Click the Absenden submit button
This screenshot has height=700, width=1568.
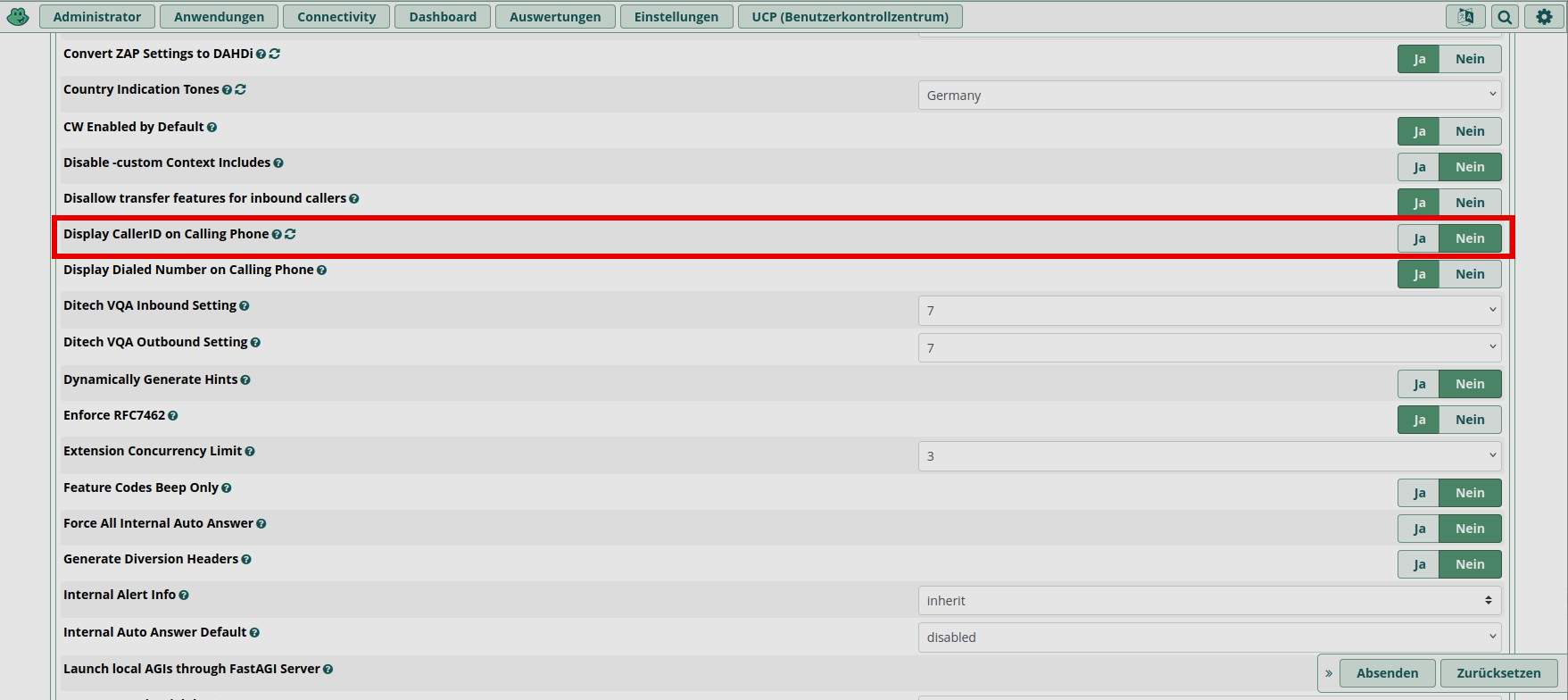[1387, 673]
